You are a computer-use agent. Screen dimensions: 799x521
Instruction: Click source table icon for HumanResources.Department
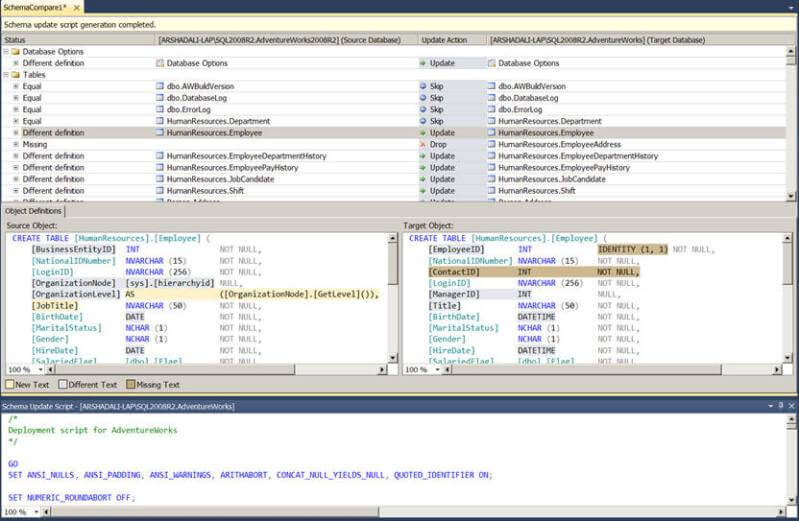click(160, 121)
